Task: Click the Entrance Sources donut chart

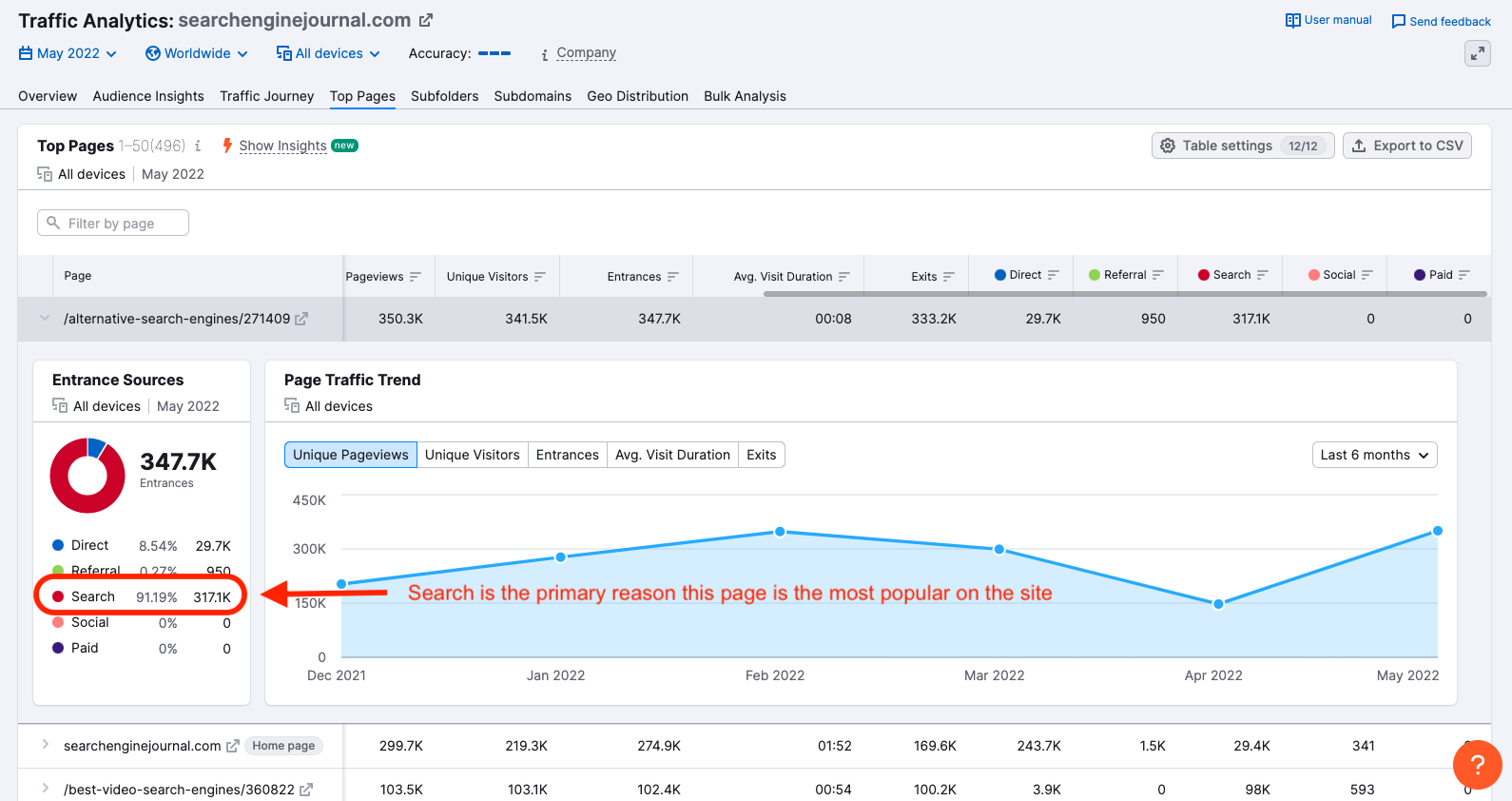Action: click(87, 476)
